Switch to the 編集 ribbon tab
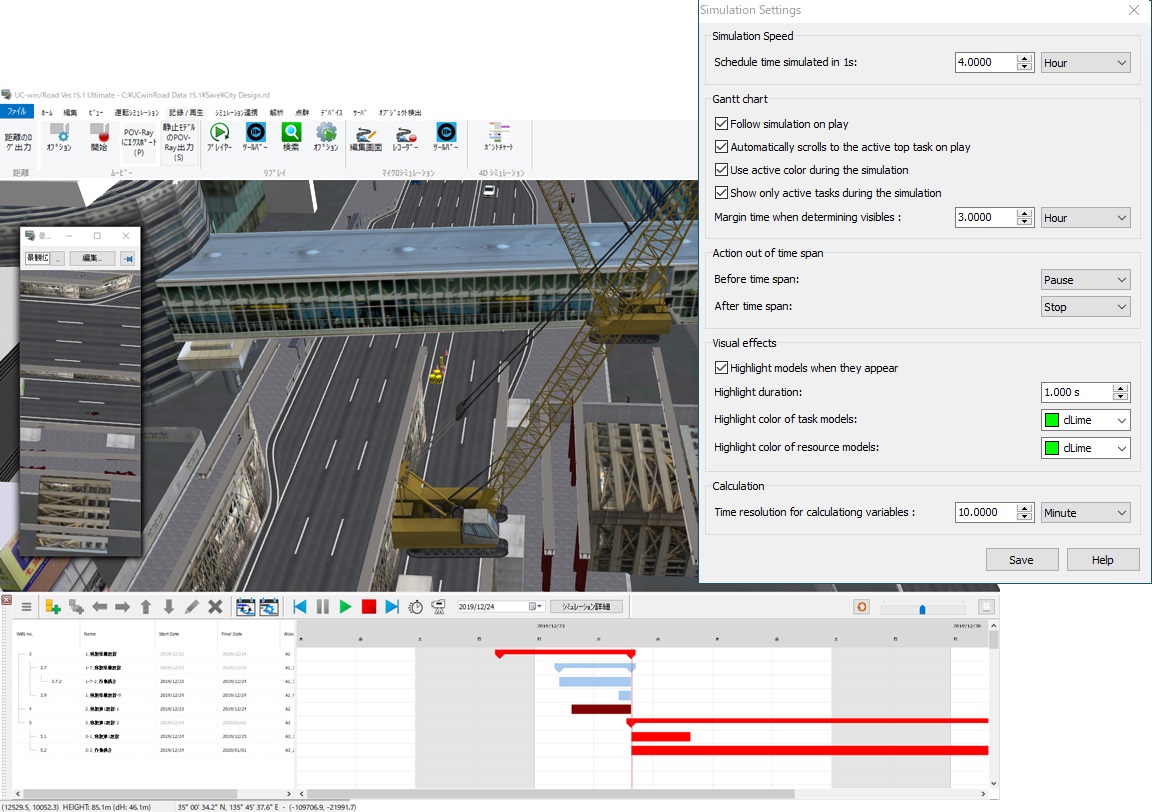 coord(70,112)
